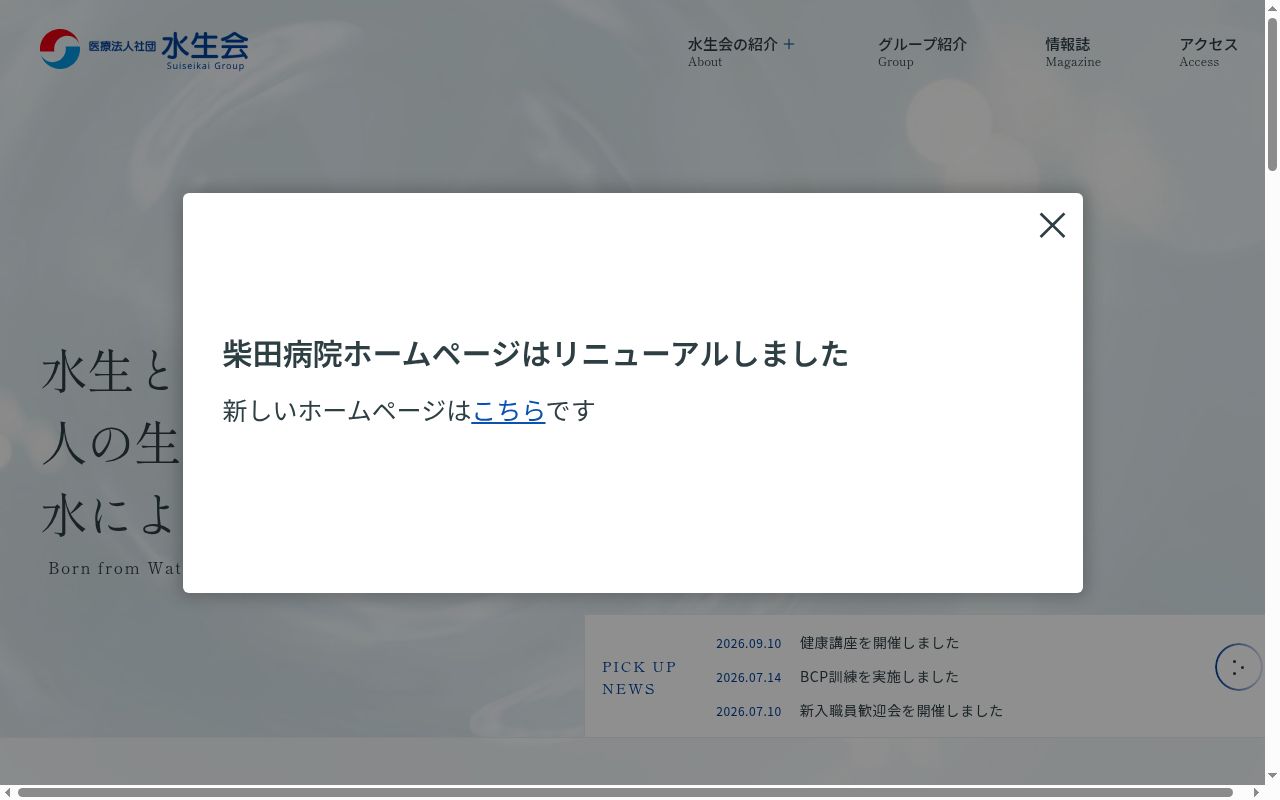Viewport: 1280px width, 800px height.
Task: Expand the 水生会の紹介 plus icon
Action: point(789,44)
